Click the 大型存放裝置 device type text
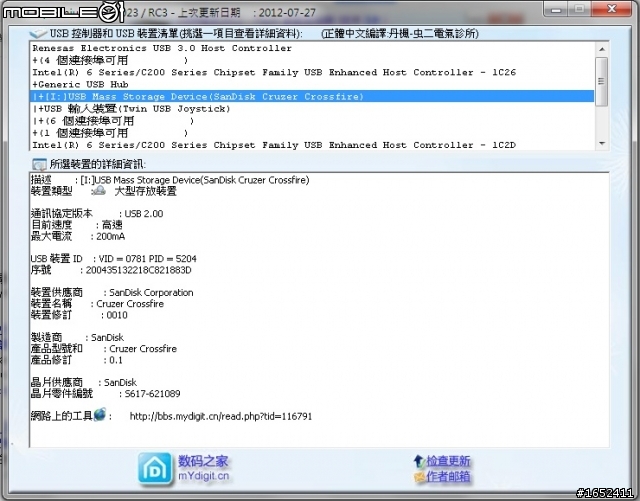The height and width of the screenshot is (501, 640). pos(145,191)
